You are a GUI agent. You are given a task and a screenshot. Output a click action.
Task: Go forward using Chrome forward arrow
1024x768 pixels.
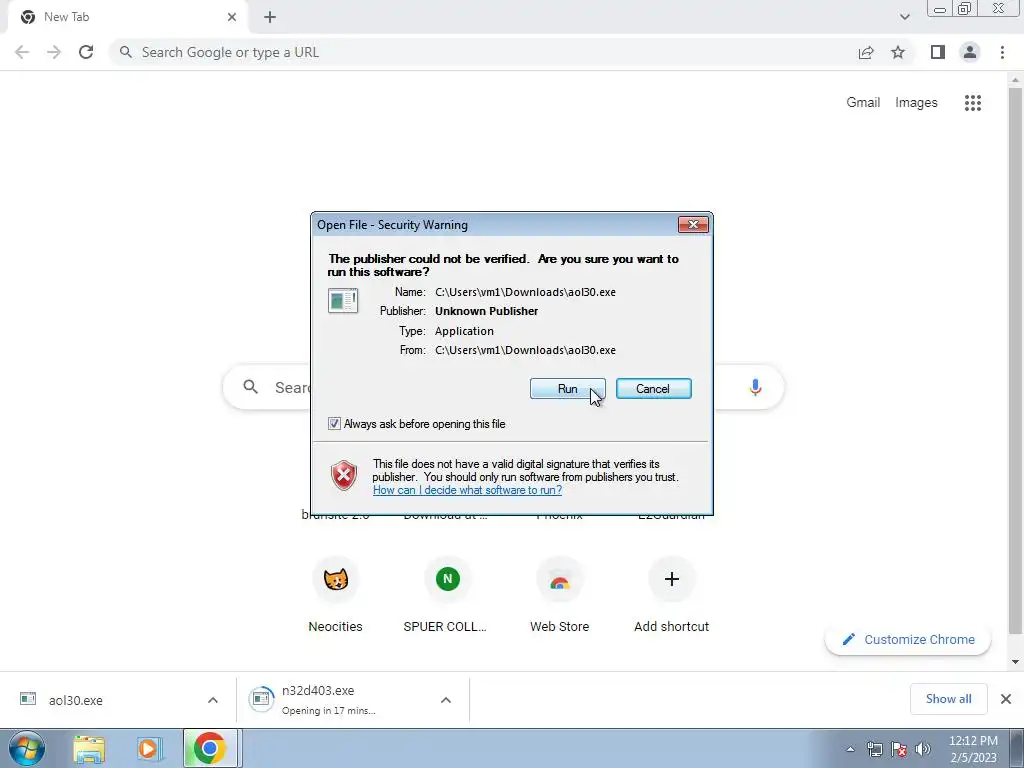[x=54, y=52]
